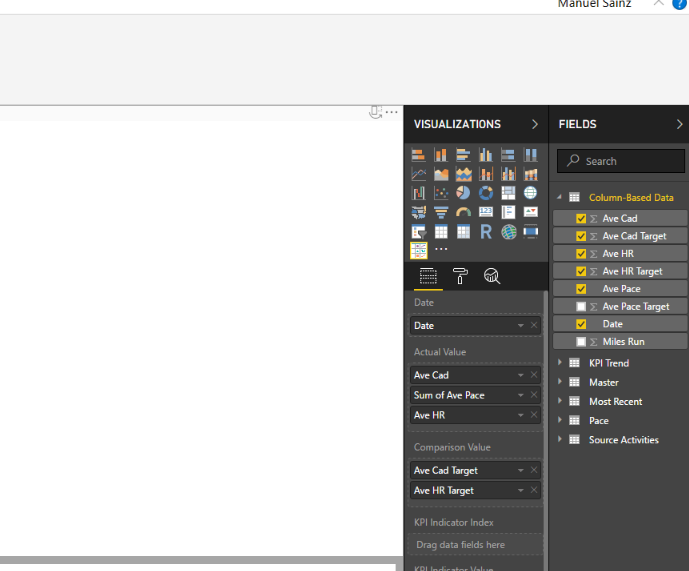Image resolution: width=689 pixels, height=571 pixels.
Task: Expand the Most Recent table
Action: pos(559,401)
